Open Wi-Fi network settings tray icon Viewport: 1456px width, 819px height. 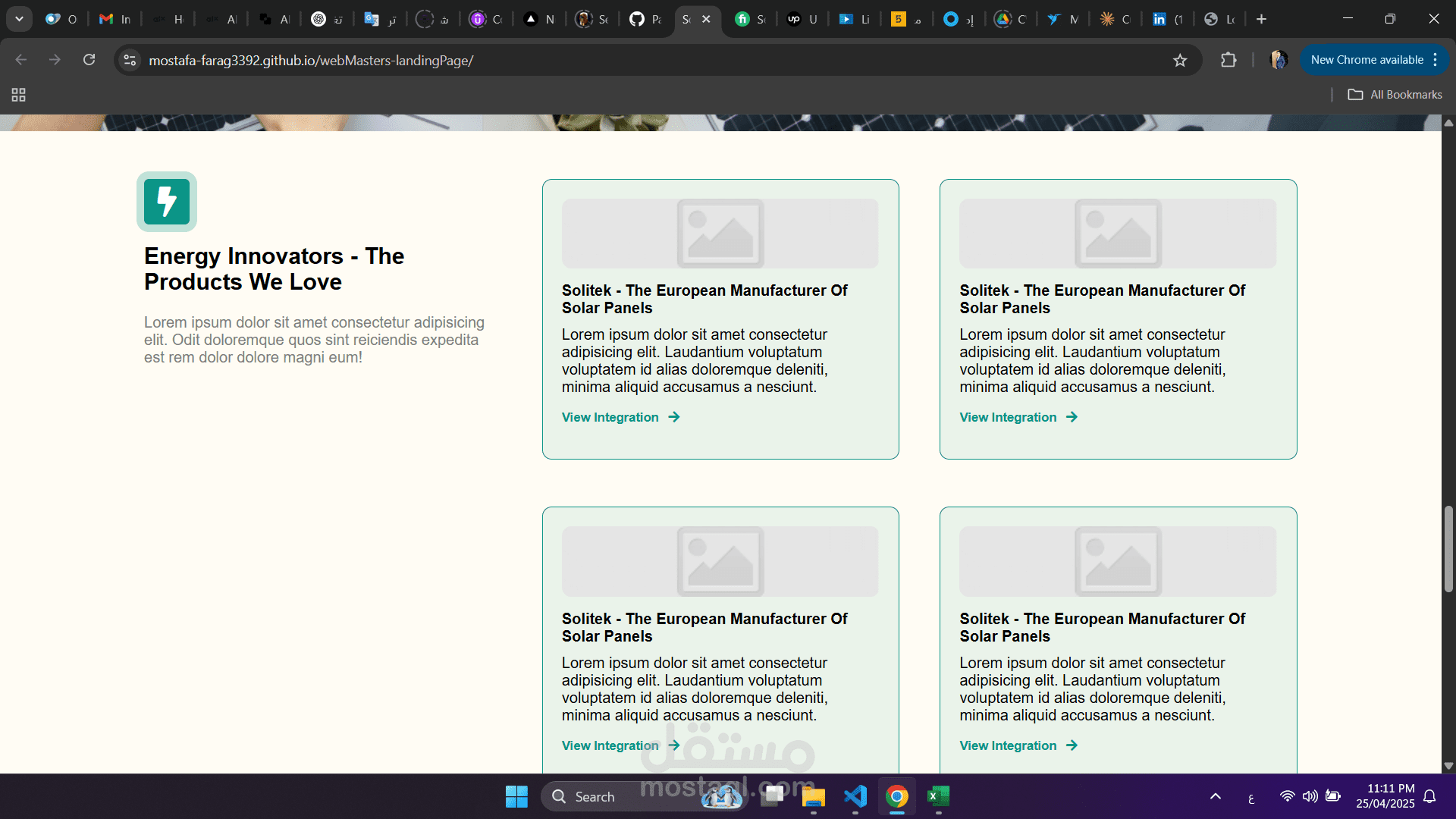(x=1287, y=796)
